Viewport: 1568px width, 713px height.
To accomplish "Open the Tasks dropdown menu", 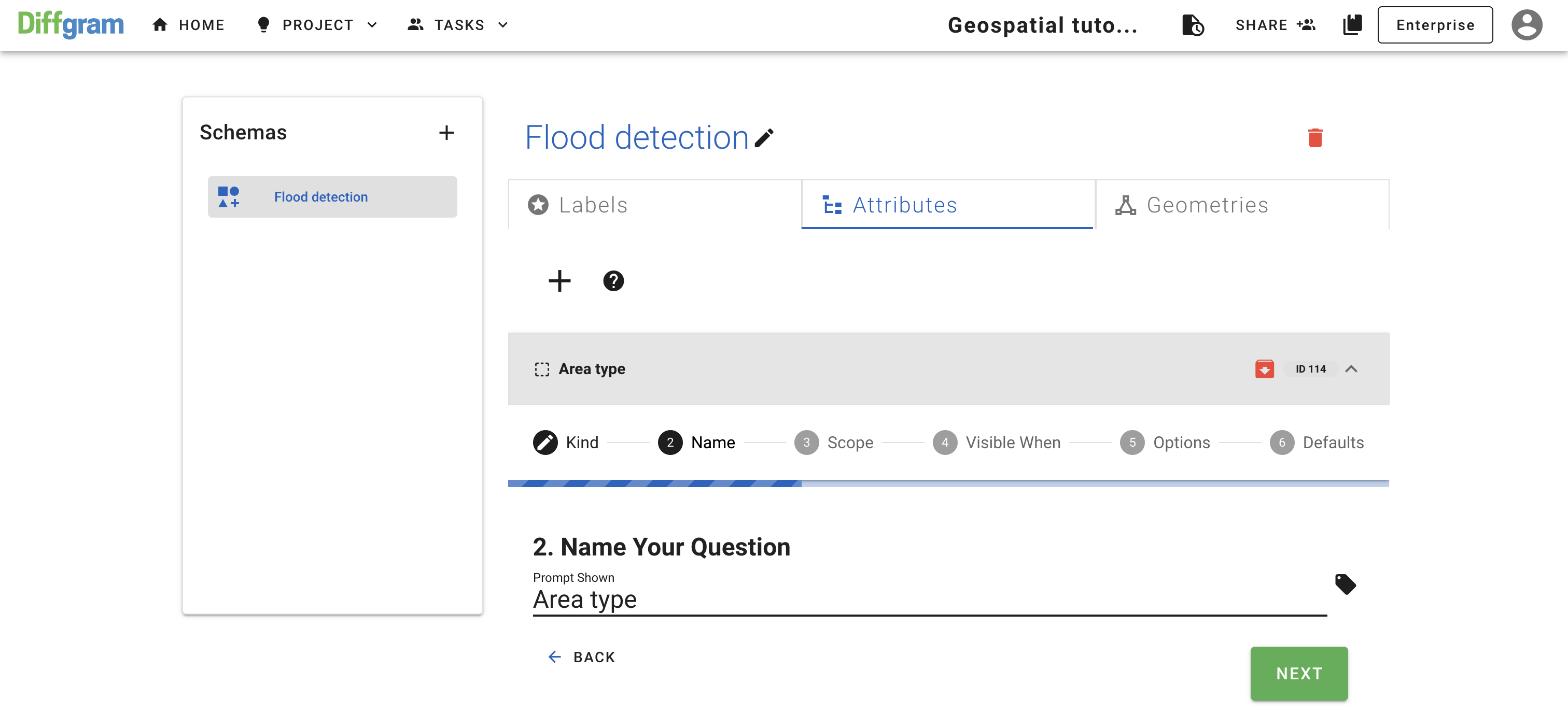I will pos(458,25).
